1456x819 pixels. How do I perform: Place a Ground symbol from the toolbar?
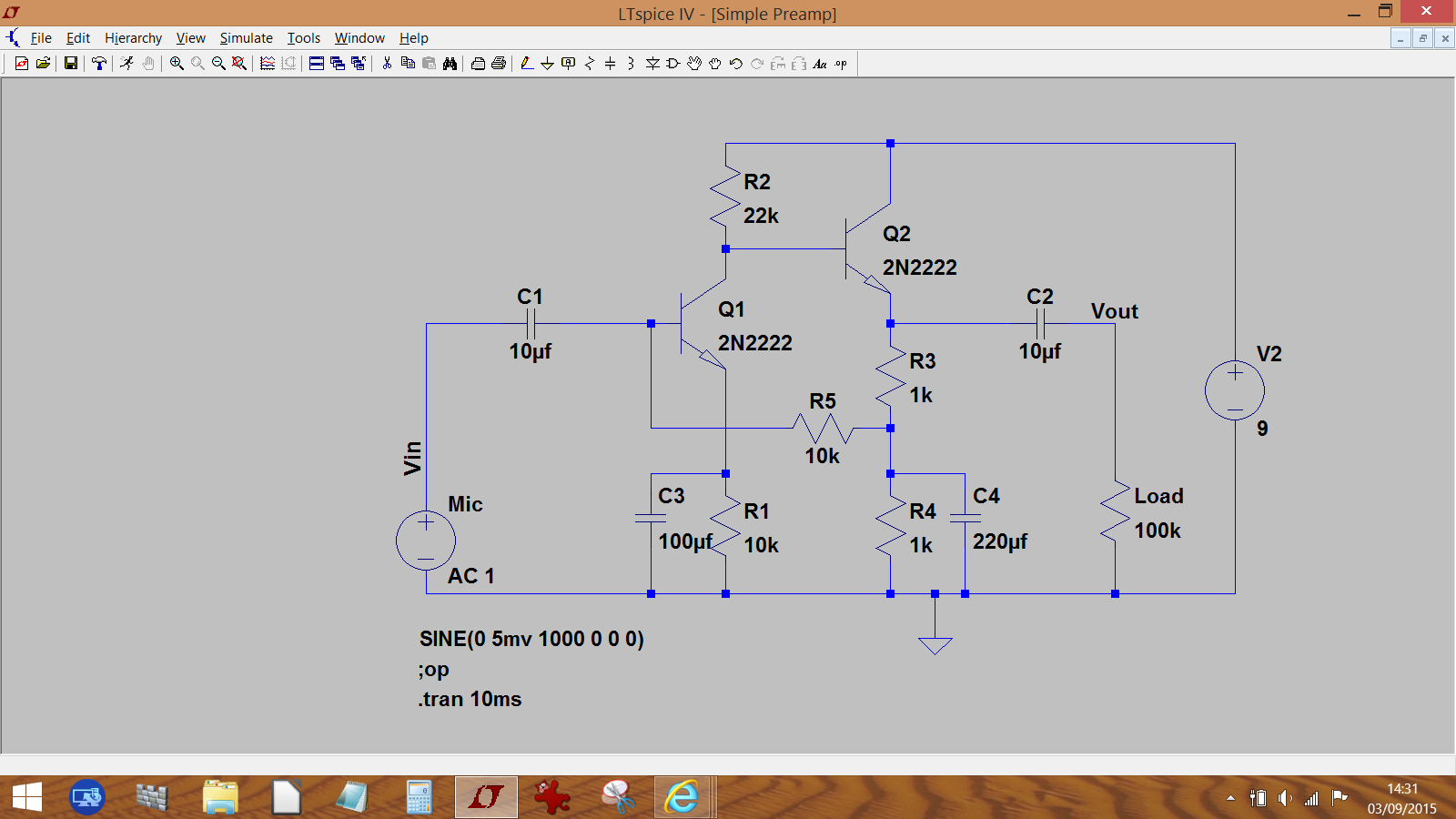point(547,64)
